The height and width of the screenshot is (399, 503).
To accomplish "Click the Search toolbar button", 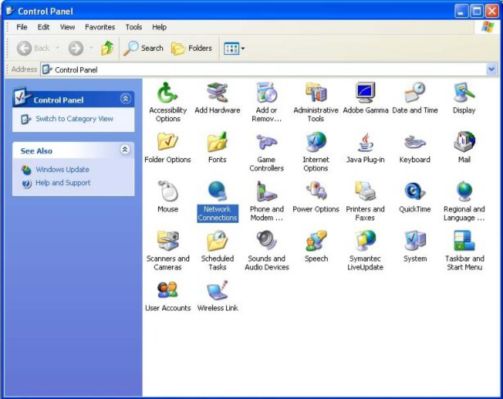I will (x=143, y=48).
